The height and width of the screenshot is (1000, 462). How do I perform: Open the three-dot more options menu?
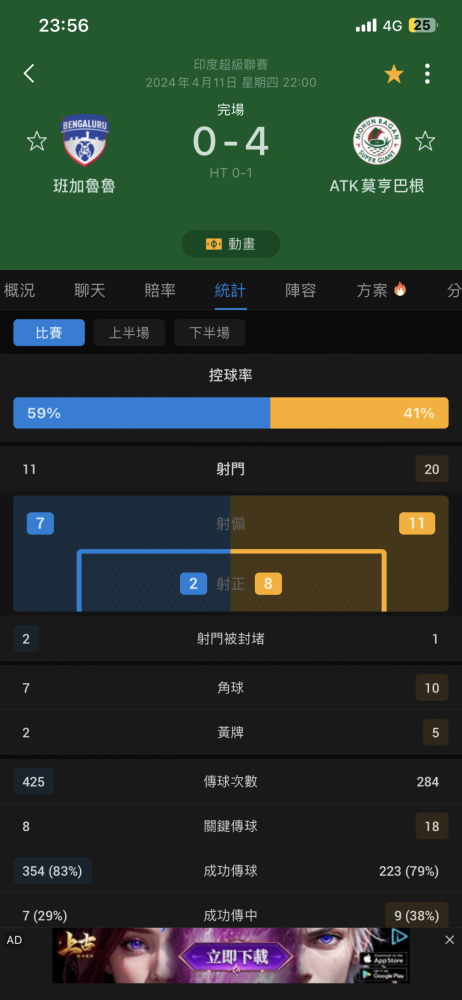pyautogui.click(x=427, y=74)
